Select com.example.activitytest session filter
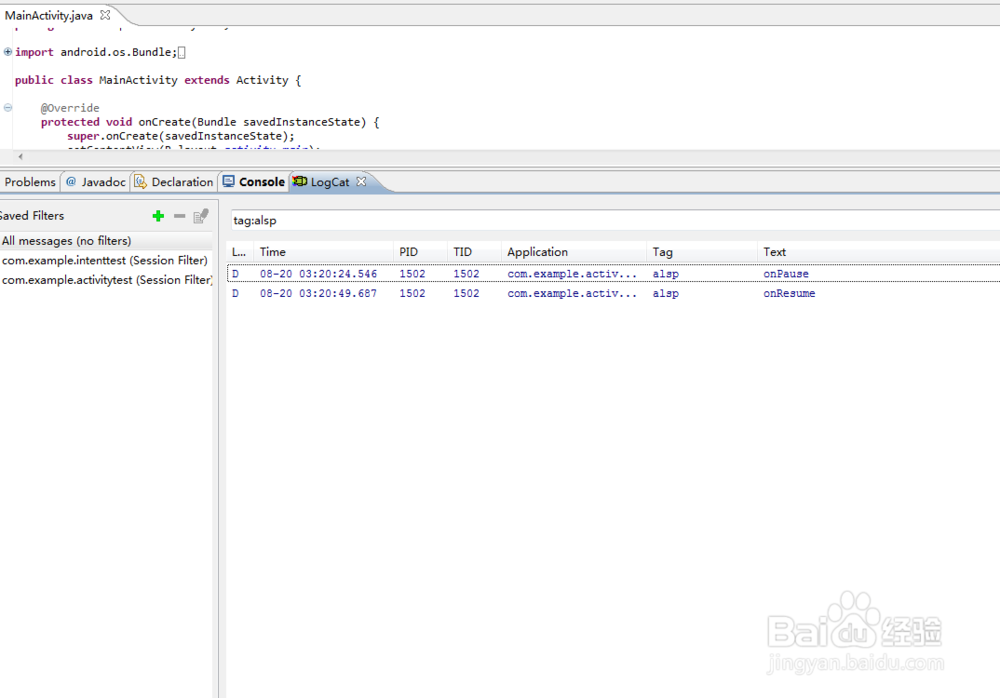 tap(106, 279)
